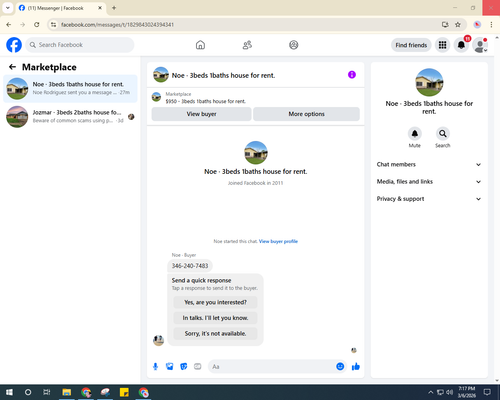The width and height of the screenshot is (500, 400).
Task: Open the taskbar volume speaker icon
Action: (x=450, y=392)
